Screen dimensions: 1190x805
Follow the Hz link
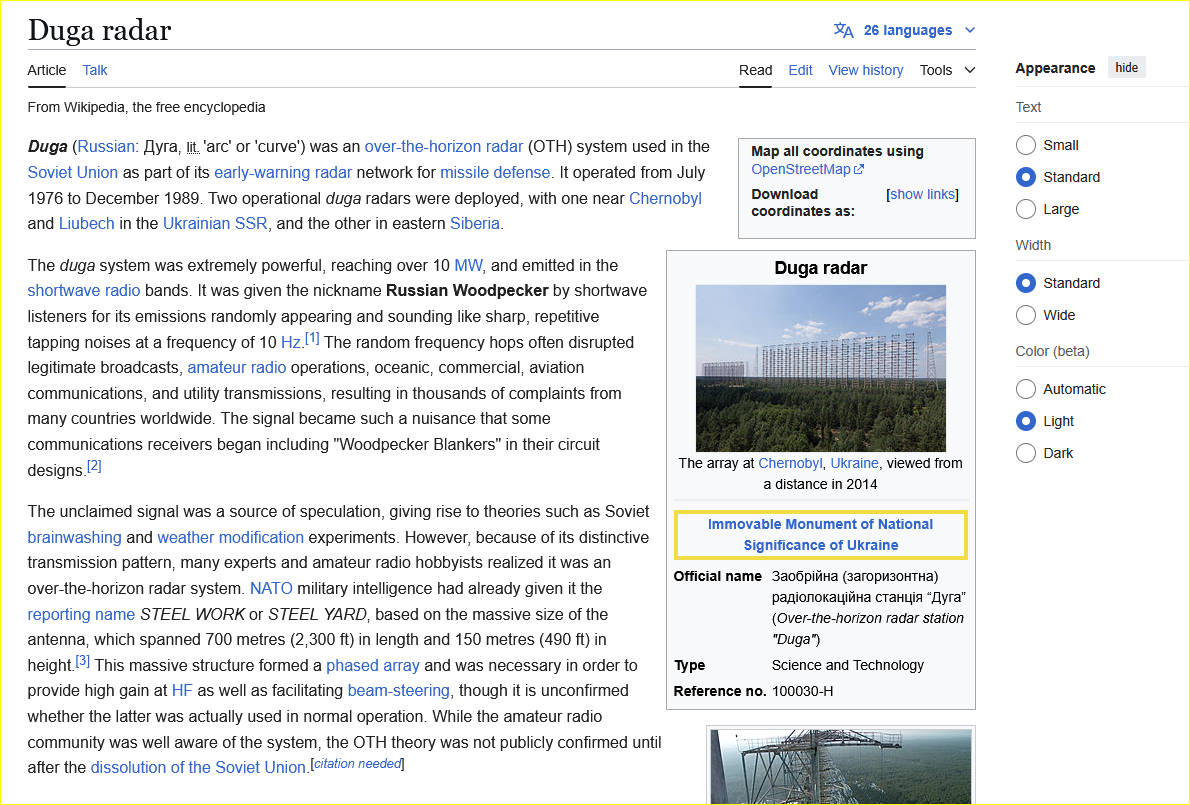click(291, 342)
